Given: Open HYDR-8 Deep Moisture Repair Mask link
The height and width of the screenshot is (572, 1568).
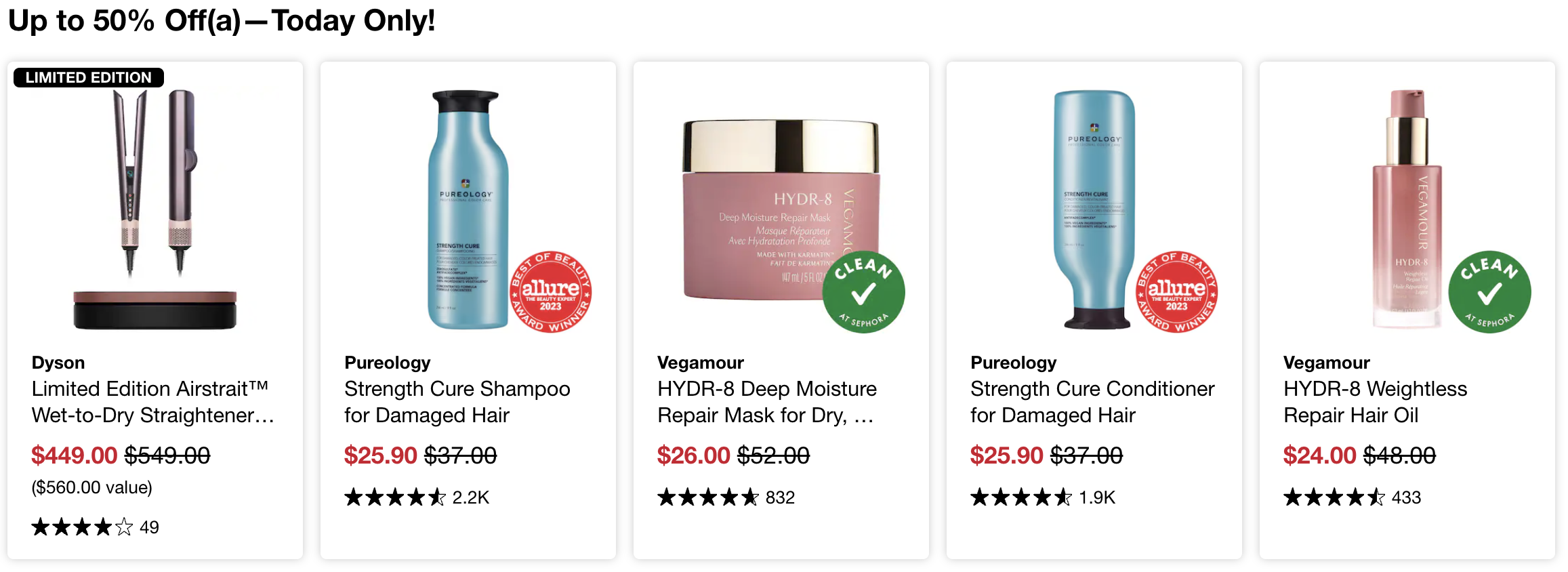Looking at the screenshot, I should point(767,402).
